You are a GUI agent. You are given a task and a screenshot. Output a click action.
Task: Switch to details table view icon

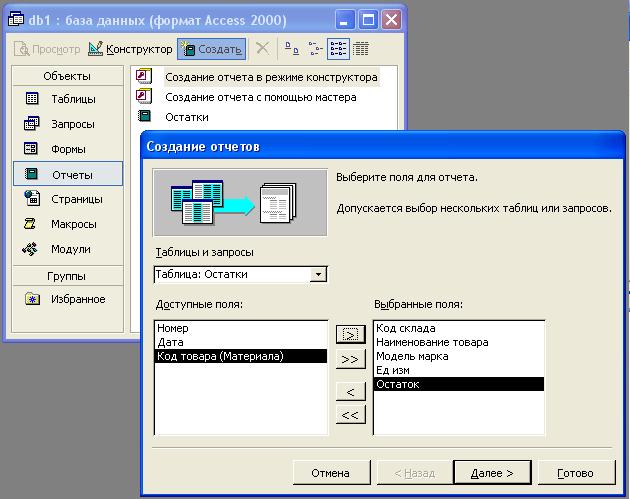tap(361, 49)
